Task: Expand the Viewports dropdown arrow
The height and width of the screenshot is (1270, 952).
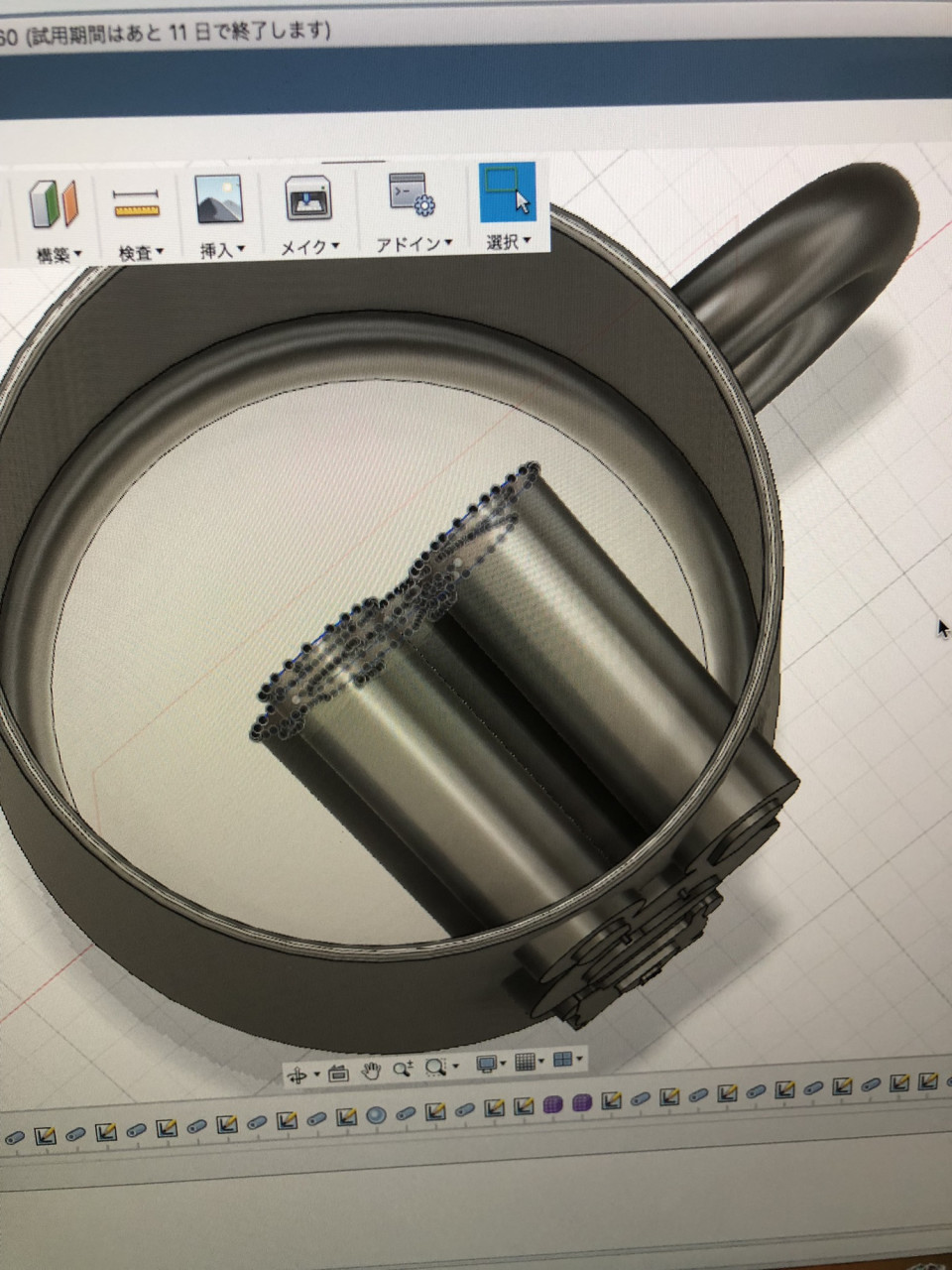Action: (x=579, y=1059)
